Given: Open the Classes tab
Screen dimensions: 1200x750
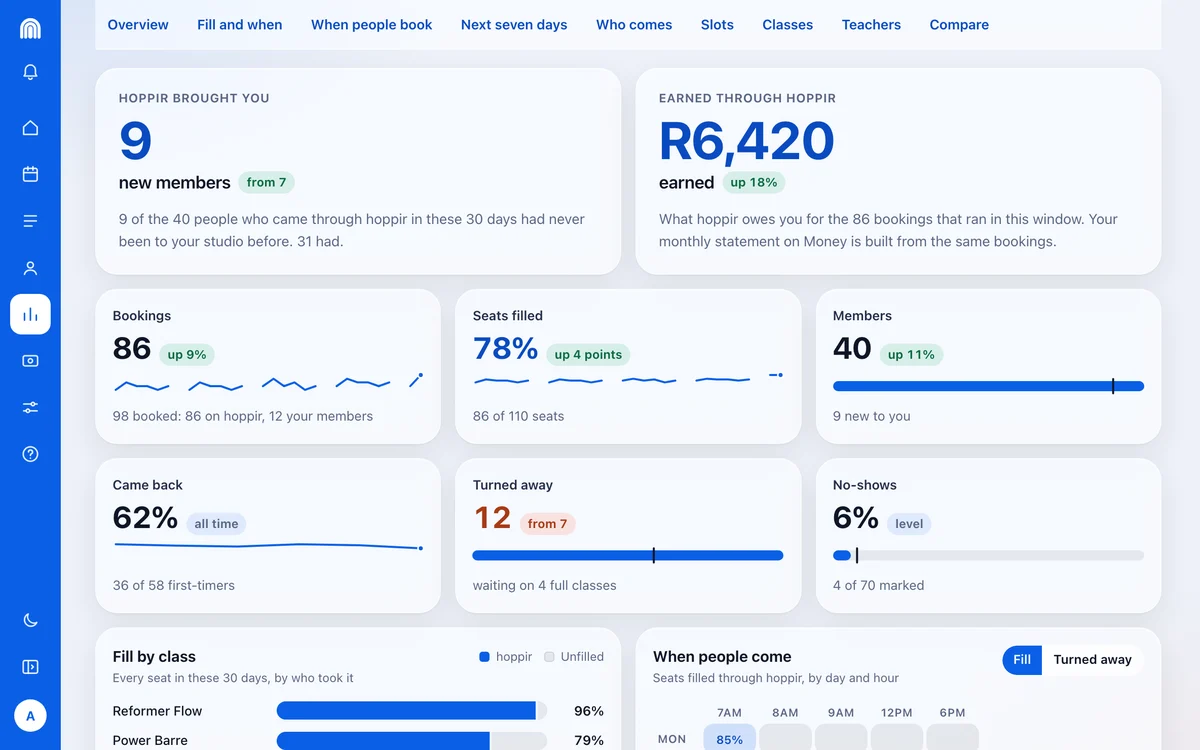Looking at the screenshot, I should point(788,25).
